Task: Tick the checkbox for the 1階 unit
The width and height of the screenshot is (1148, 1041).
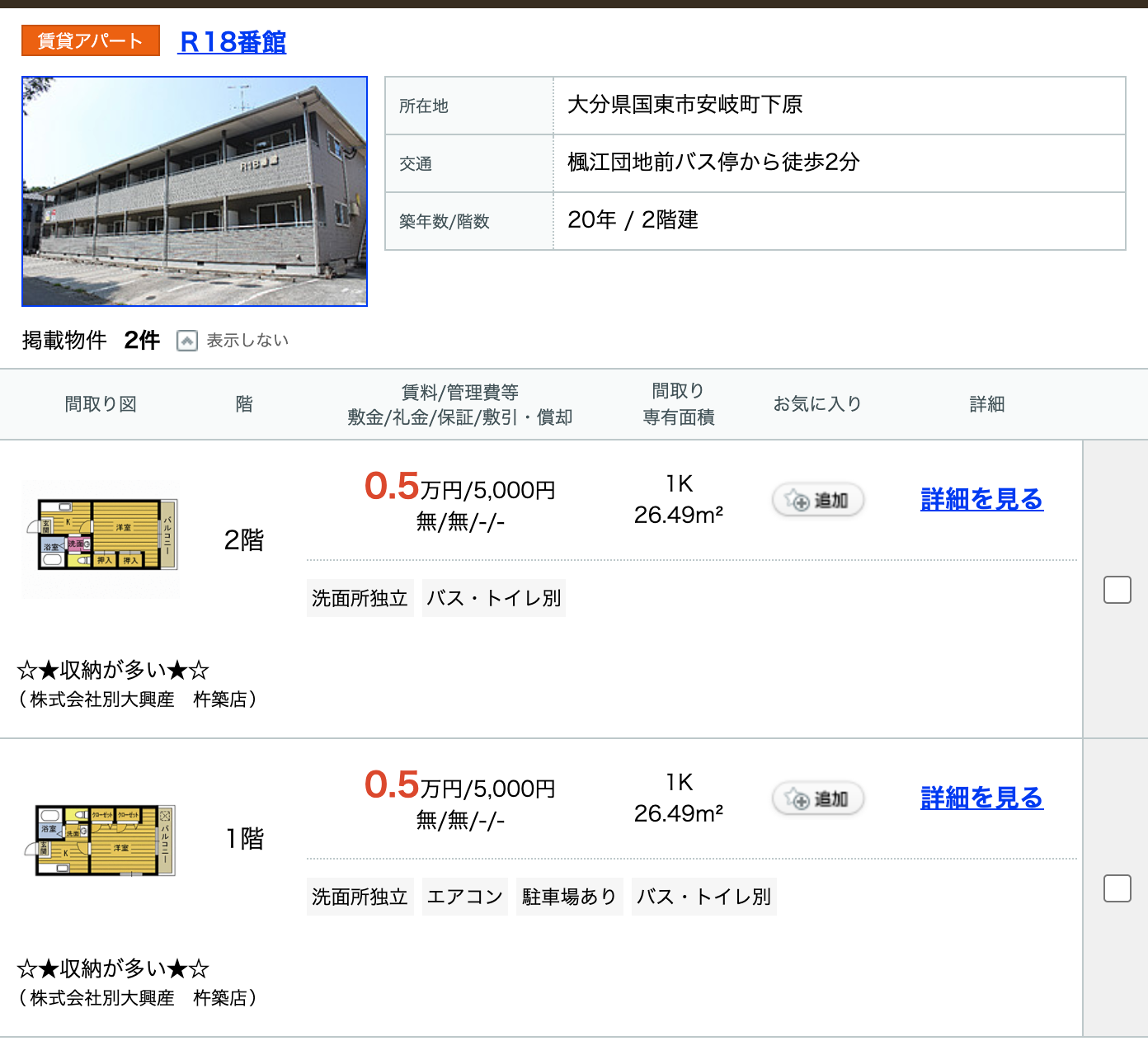Action: point(1117,888)
